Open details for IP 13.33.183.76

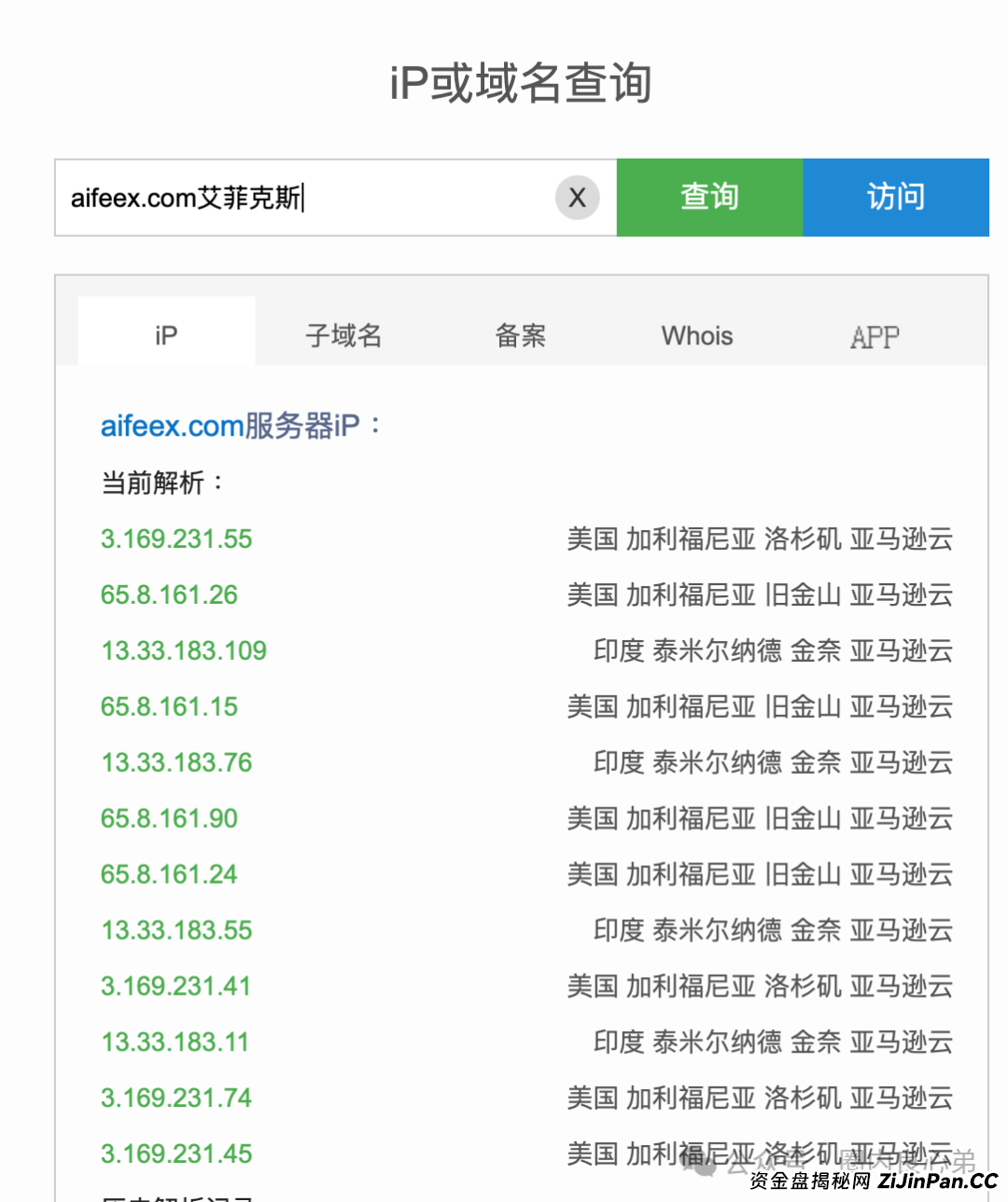[x=175, y=762]
